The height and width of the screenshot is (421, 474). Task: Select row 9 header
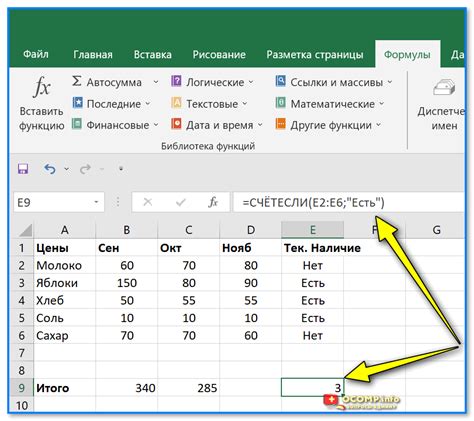point(22,388)
